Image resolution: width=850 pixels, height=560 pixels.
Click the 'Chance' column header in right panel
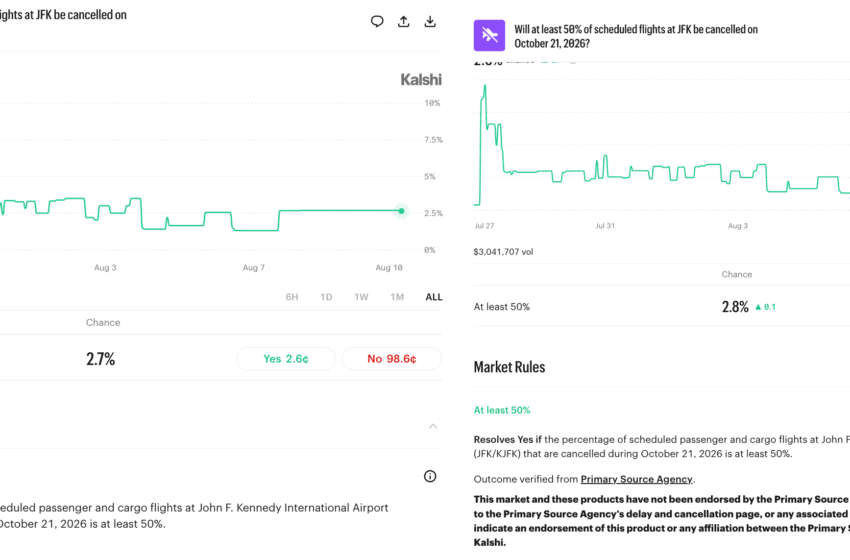click(737, 274)
